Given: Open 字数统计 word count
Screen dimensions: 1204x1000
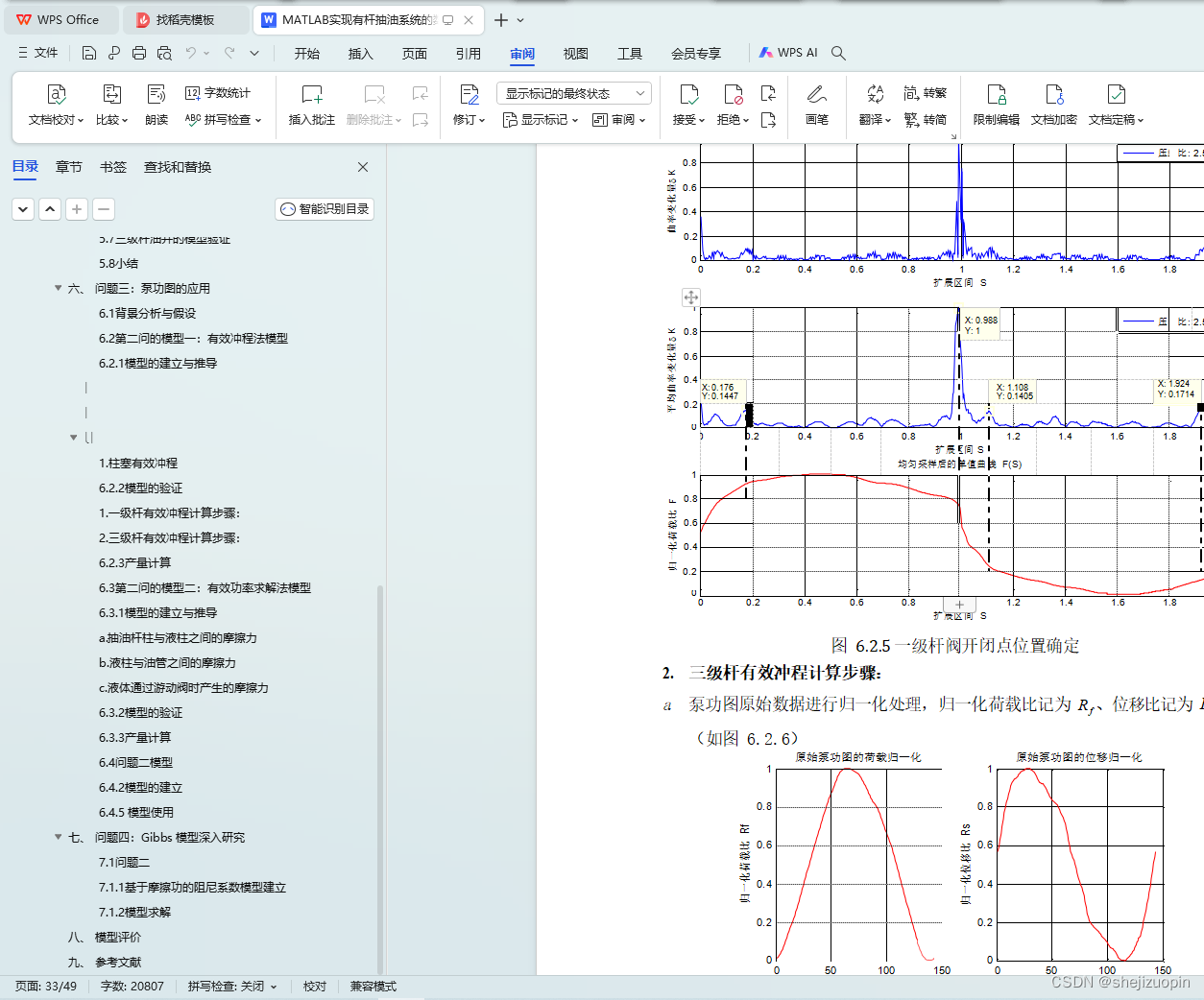Looking at the screenshot, I should tap(218, 93).
